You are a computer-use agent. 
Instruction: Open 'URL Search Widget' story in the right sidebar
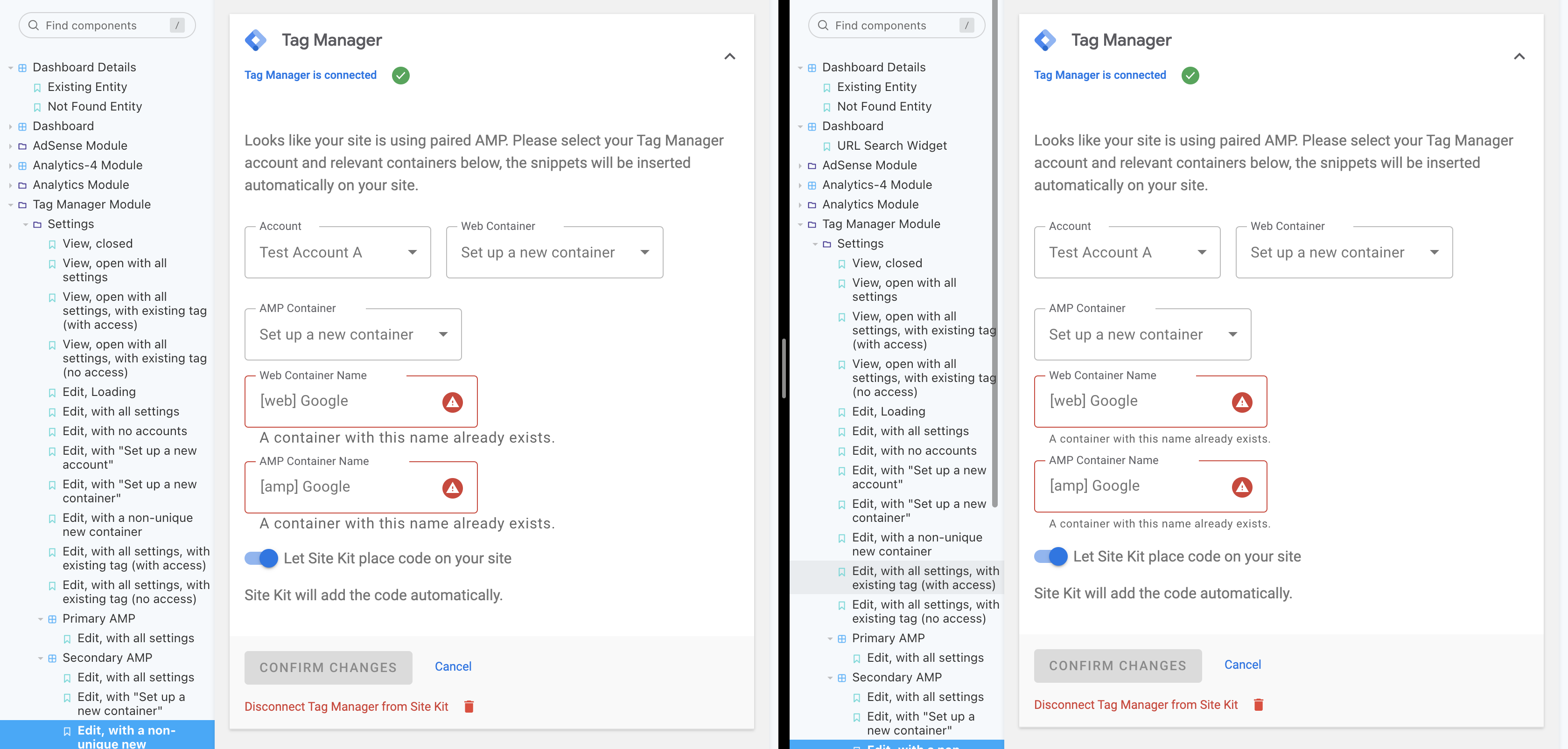click(892, 146)
